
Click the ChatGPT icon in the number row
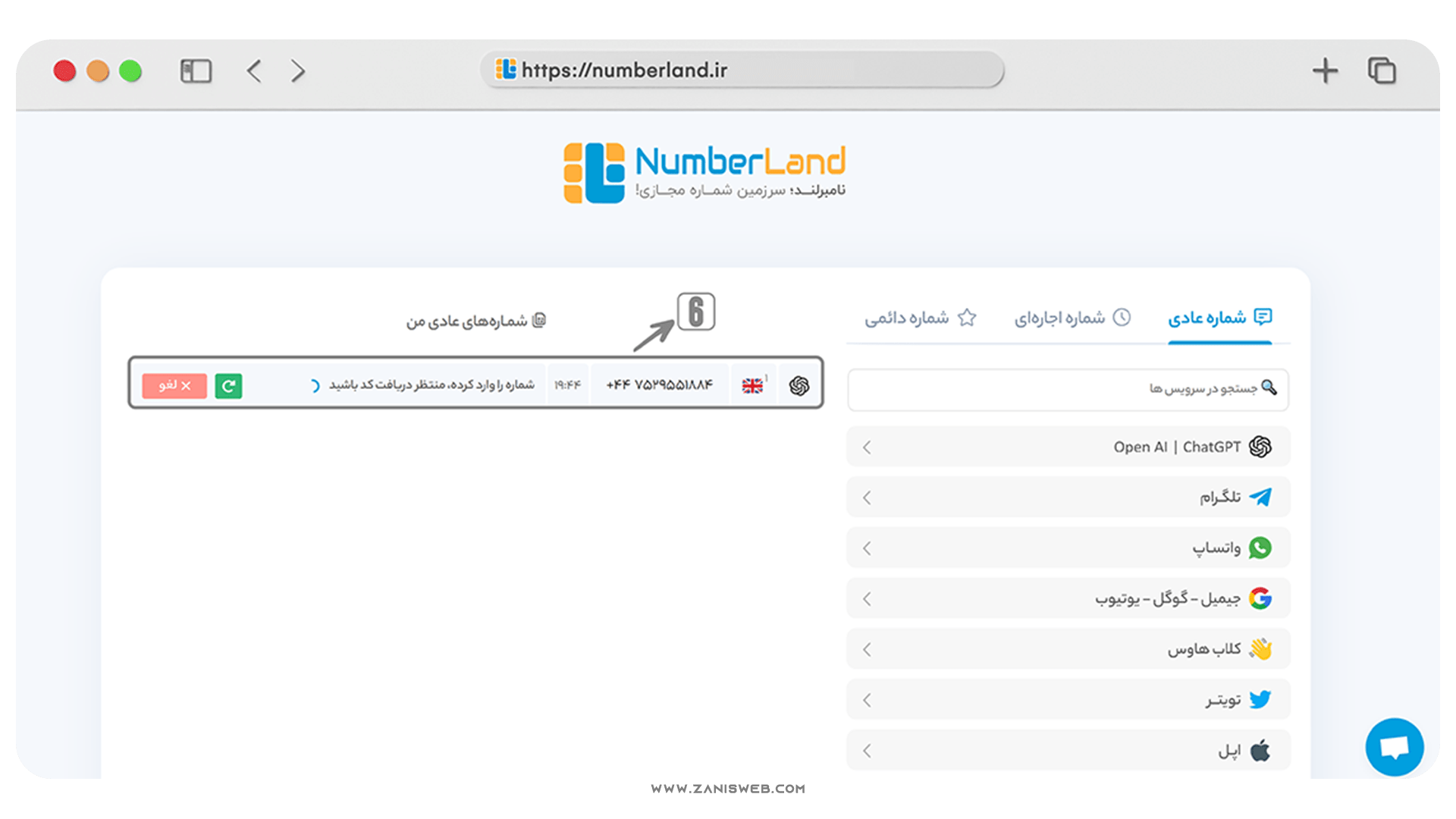pyautogui.click(x=799, y=386)
